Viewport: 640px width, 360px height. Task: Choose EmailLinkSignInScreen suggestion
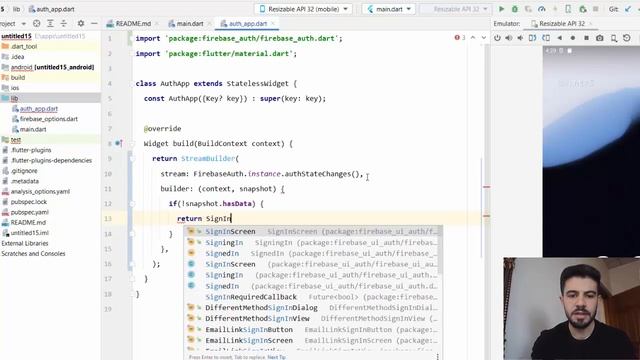click(x=313, y=340)
